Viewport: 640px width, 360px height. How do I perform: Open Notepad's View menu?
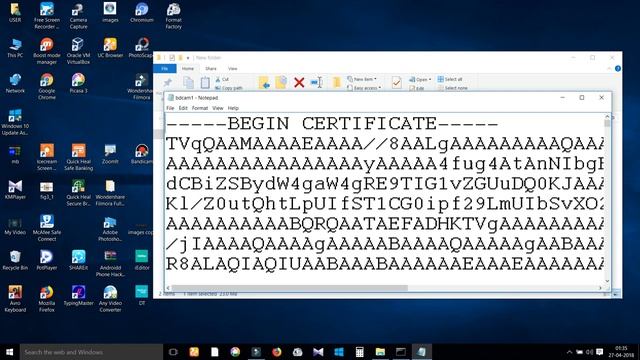[x=218, y=108]
